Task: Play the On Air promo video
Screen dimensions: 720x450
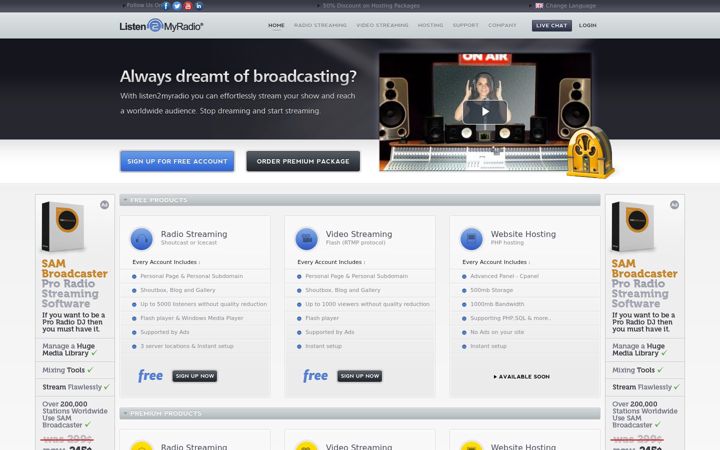Action: tap(485, 112)
